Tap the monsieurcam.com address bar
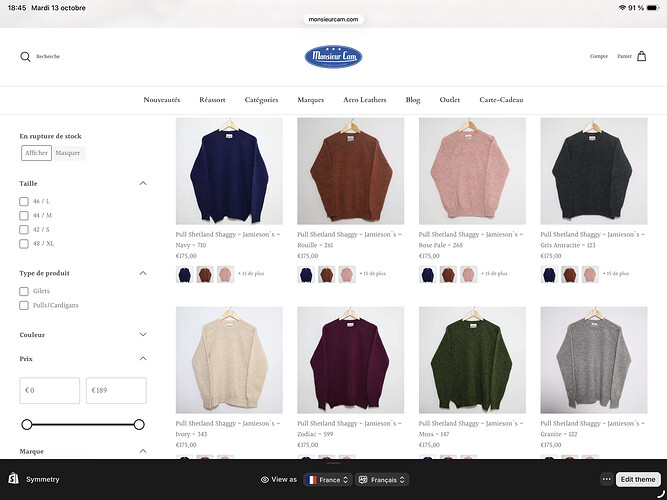The image size is (667, 500). coord(333,19)
